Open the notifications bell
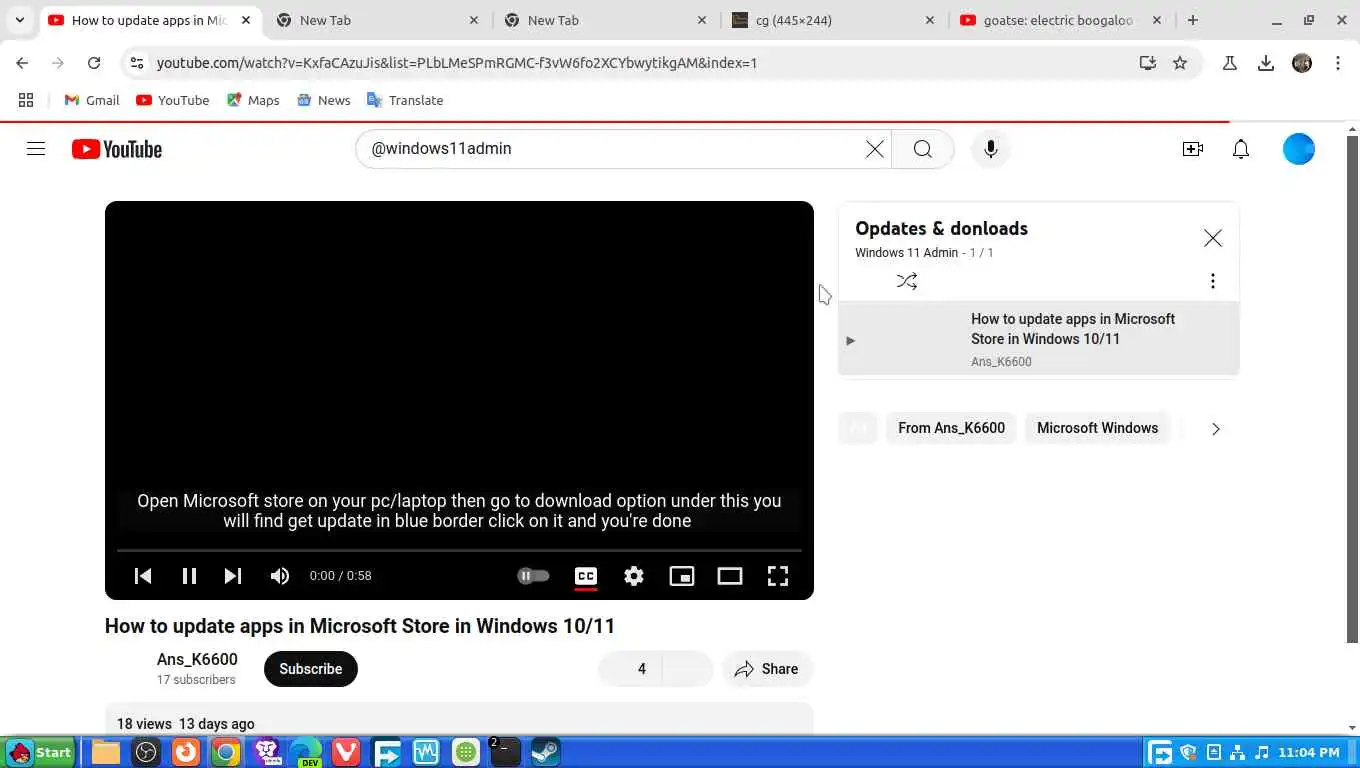 1241,149
